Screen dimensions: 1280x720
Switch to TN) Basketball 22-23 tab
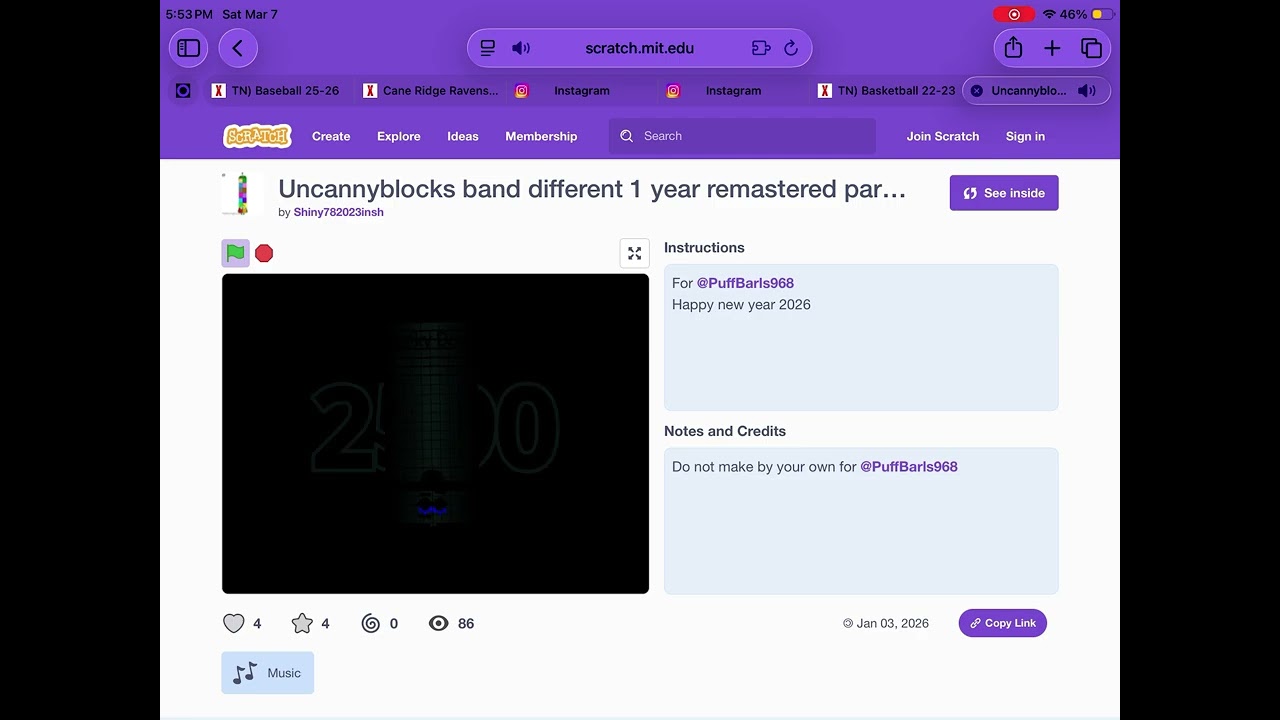tap(886, 90)
